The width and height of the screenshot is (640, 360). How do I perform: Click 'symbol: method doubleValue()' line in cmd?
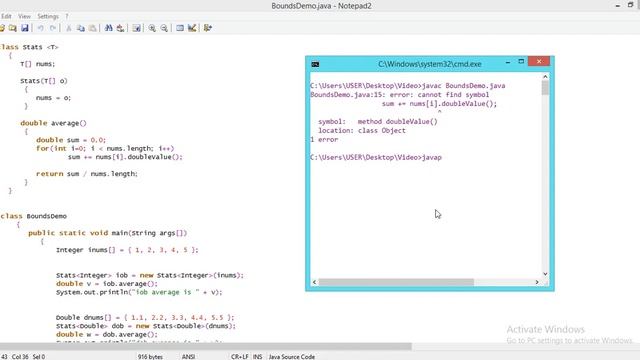click(x=378, y=122)
